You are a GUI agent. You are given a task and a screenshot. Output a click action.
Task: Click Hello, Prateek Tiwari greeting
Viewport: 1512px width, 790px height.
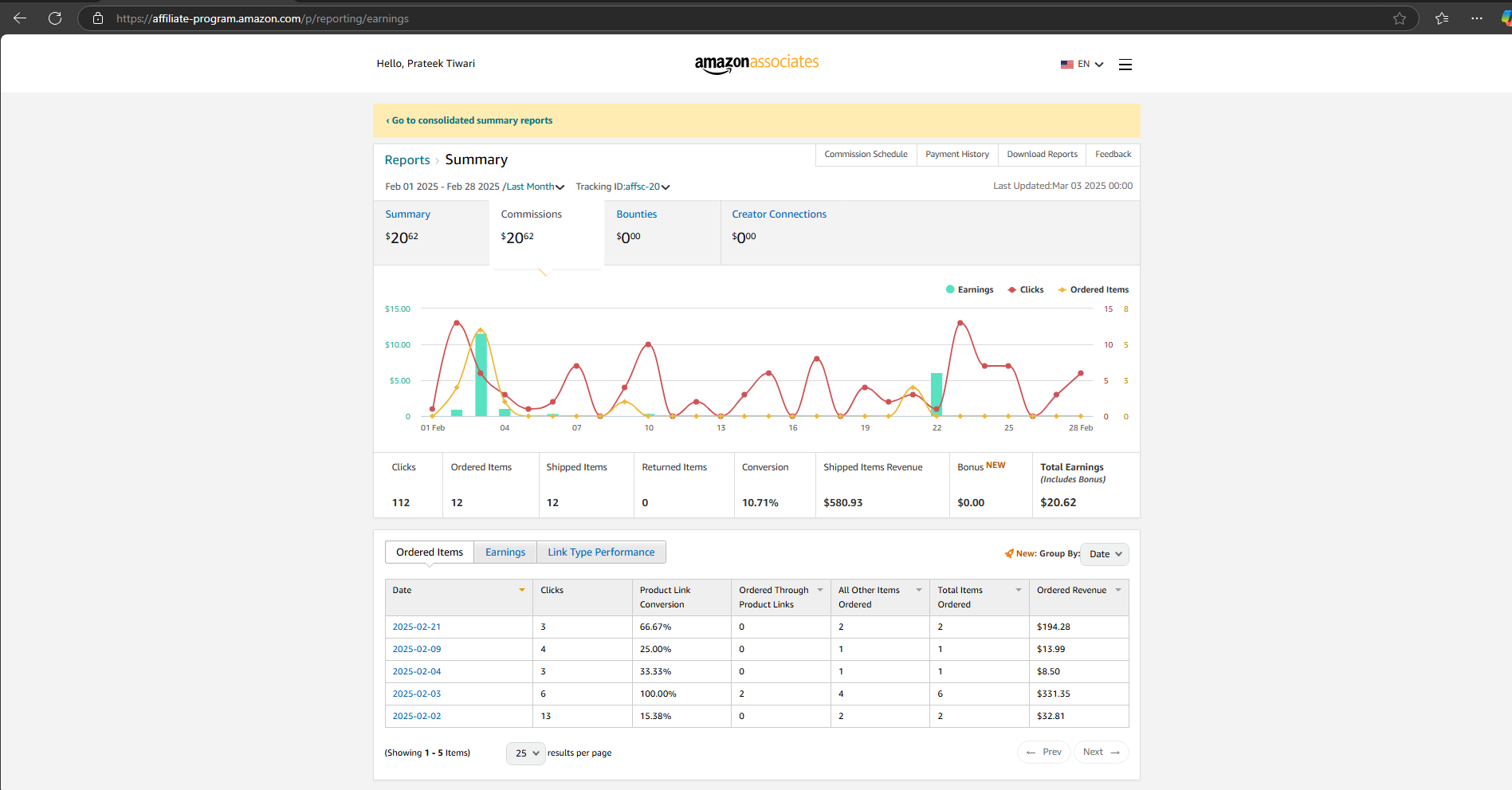(426, 64)
